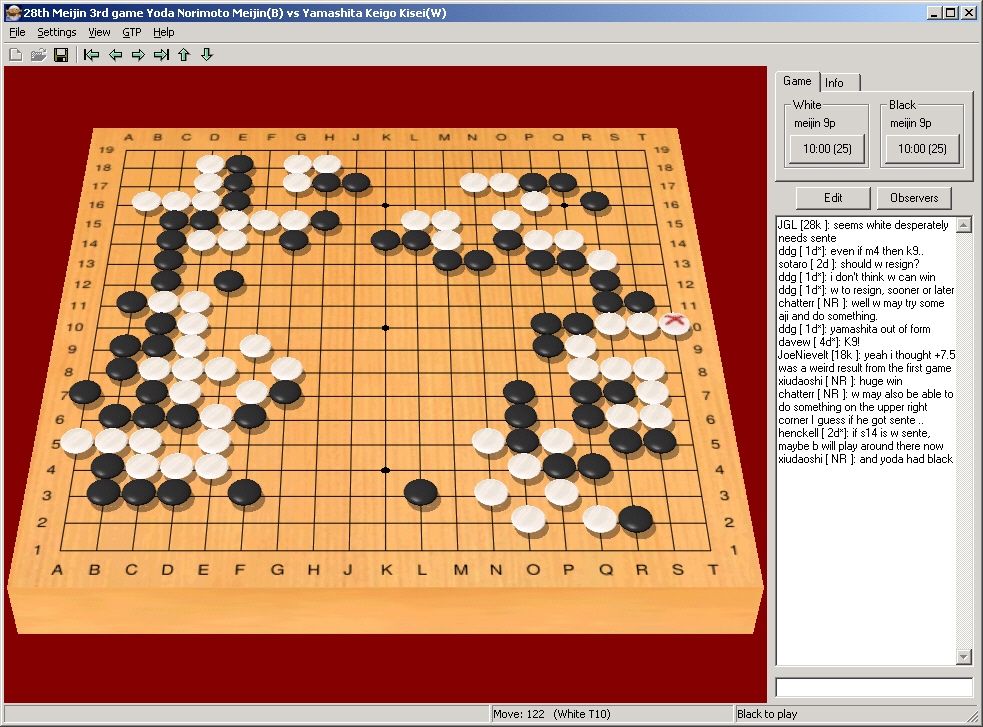
Task: Jump to first move arrow icon
Action: pos(92,54)
